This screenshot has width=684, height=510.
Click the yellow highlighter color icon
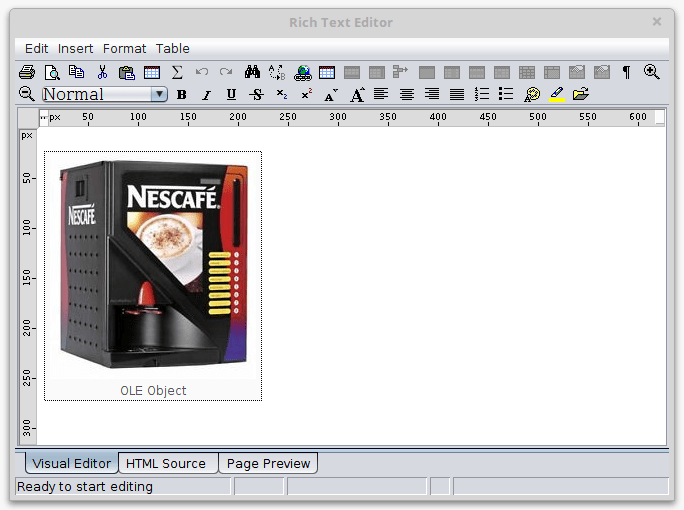pyautogui.click(x=557, y=94)
